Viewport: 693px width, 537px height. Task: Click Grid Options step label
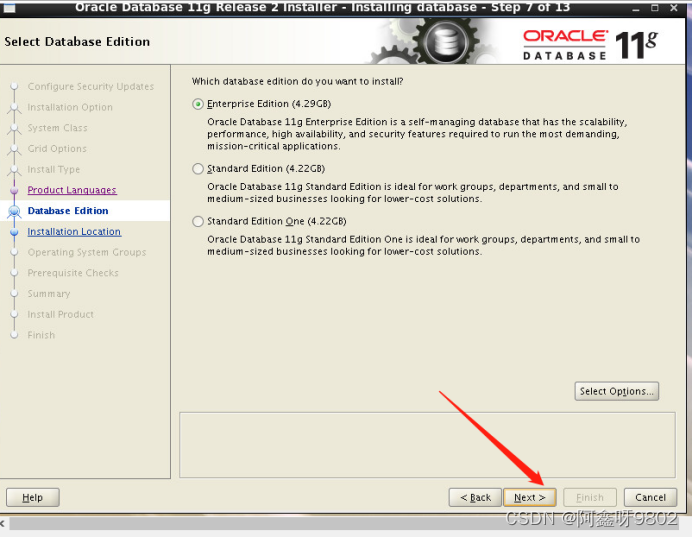pyautogui.click(x=57, y=149)
